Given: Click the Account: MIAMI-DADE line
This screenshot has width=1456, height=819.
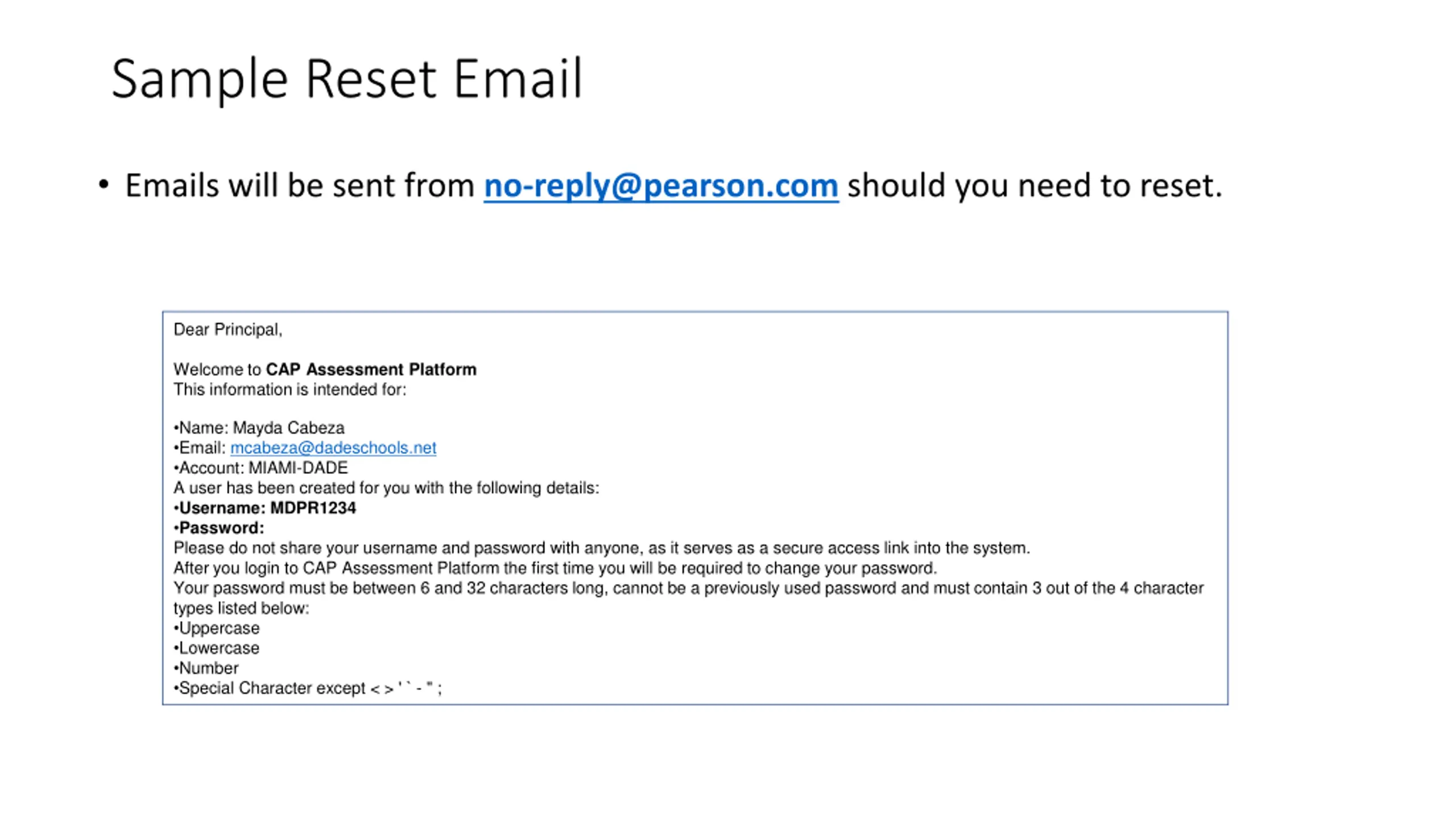Looking at the screenshot, I should click(x=261, y=468).
